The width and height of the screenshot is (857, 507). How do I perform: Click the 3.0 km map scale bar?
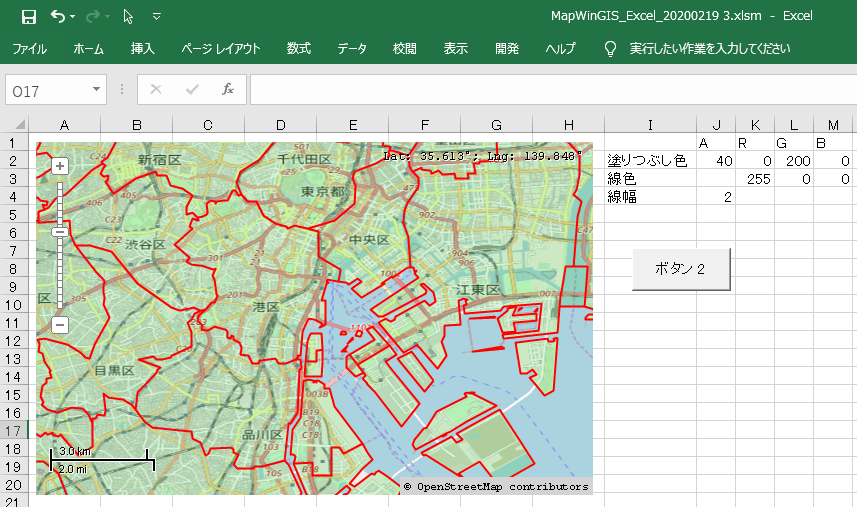tap(103, 460)
